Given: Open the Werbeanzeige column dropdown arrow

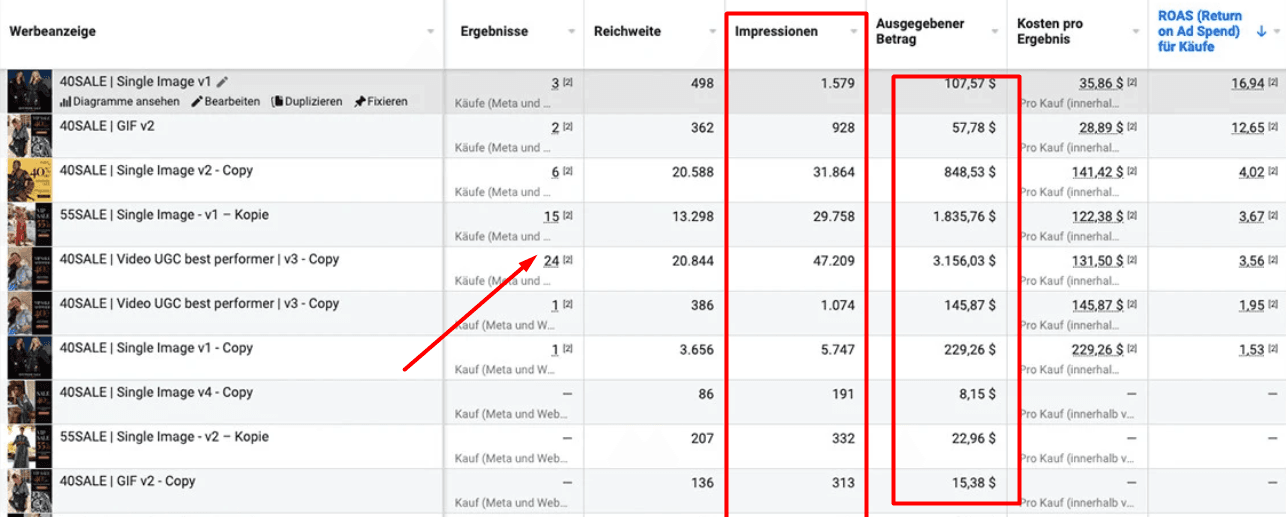Looking at the screenshot, I should (x=431, y=32).
